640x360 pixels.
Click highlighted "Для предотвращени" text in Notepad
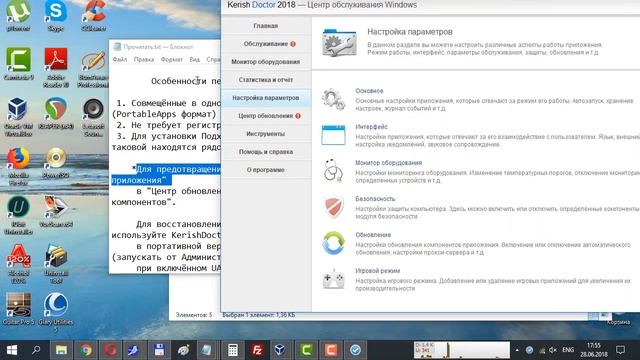pos(178,169)
